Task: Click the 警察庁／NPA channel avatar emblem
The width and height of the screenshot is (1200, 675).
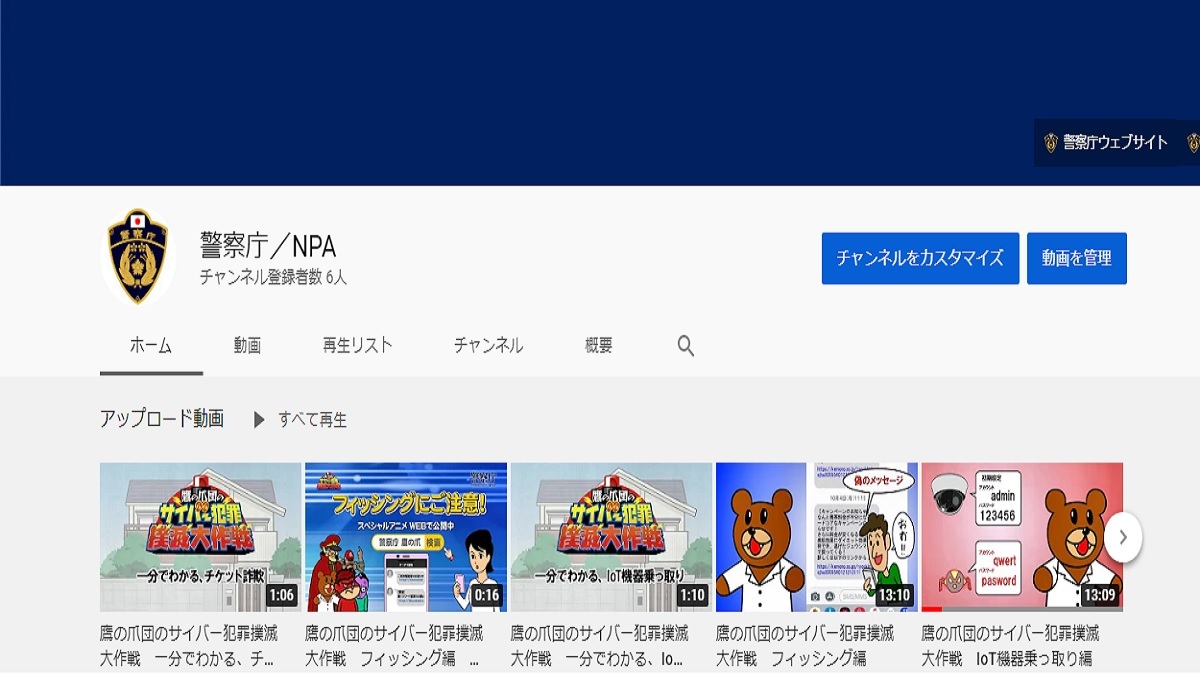Action: pos(138,257)
